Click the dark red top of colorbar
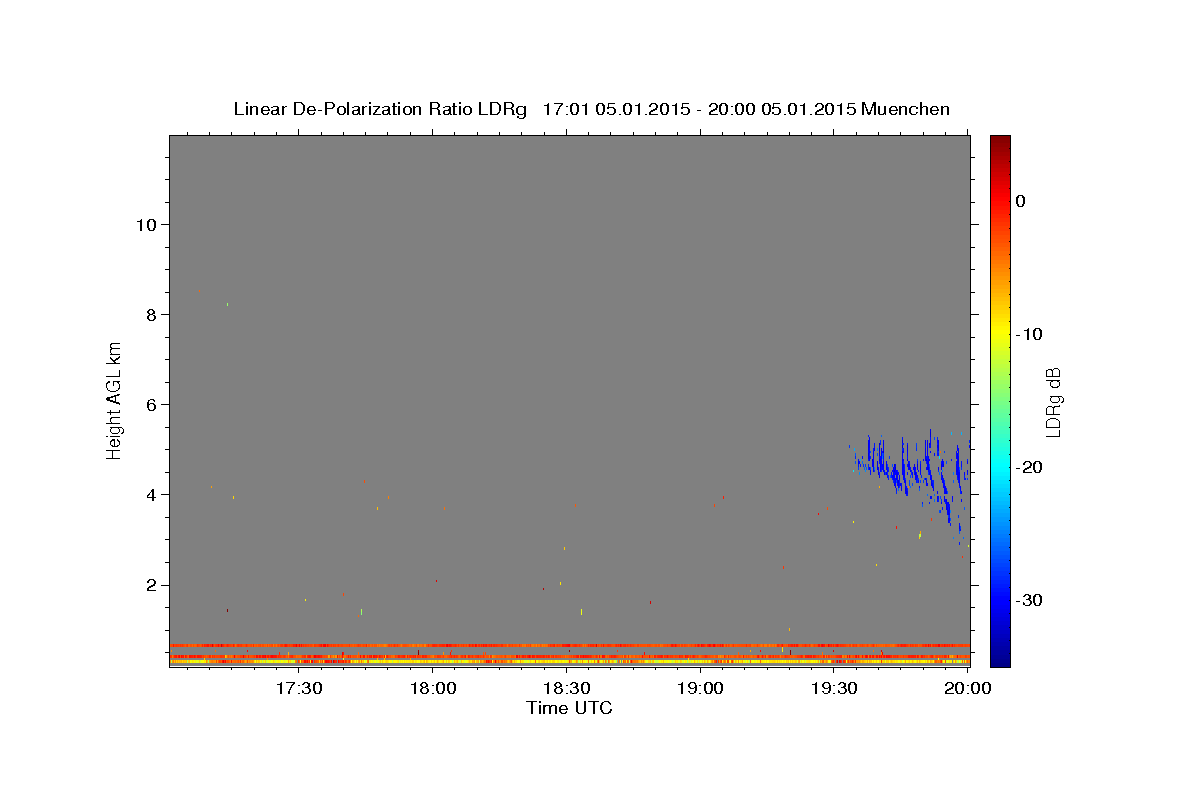This screenshot has height=800, width=1200. point(1000,145)
